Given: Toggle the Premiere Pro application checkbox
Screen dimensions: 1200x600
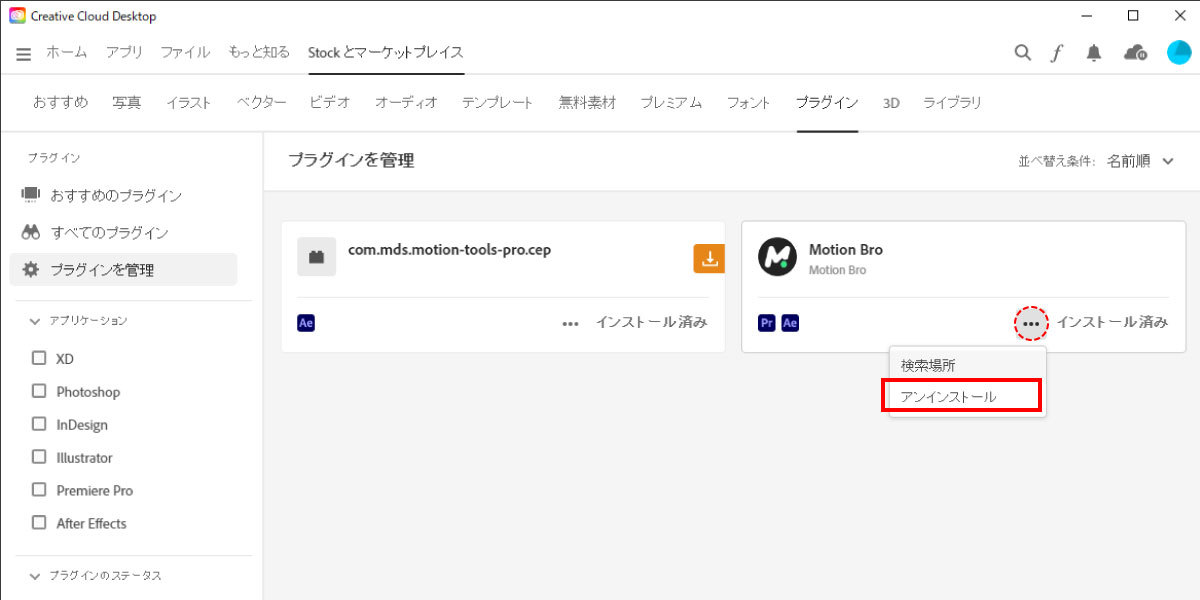Looking at the screenshot, I should point(39,490).
